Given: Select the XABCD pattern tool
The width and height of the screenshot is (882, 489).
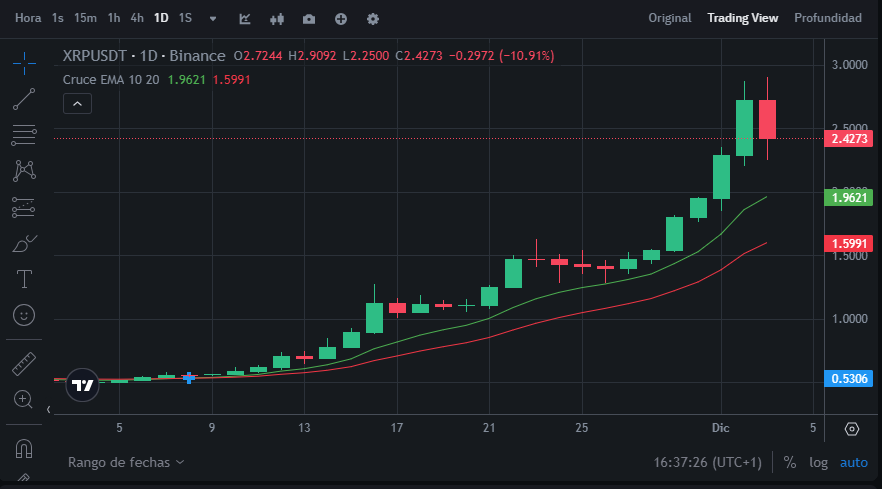Looking at the screenshot, I should pos(24,171).
